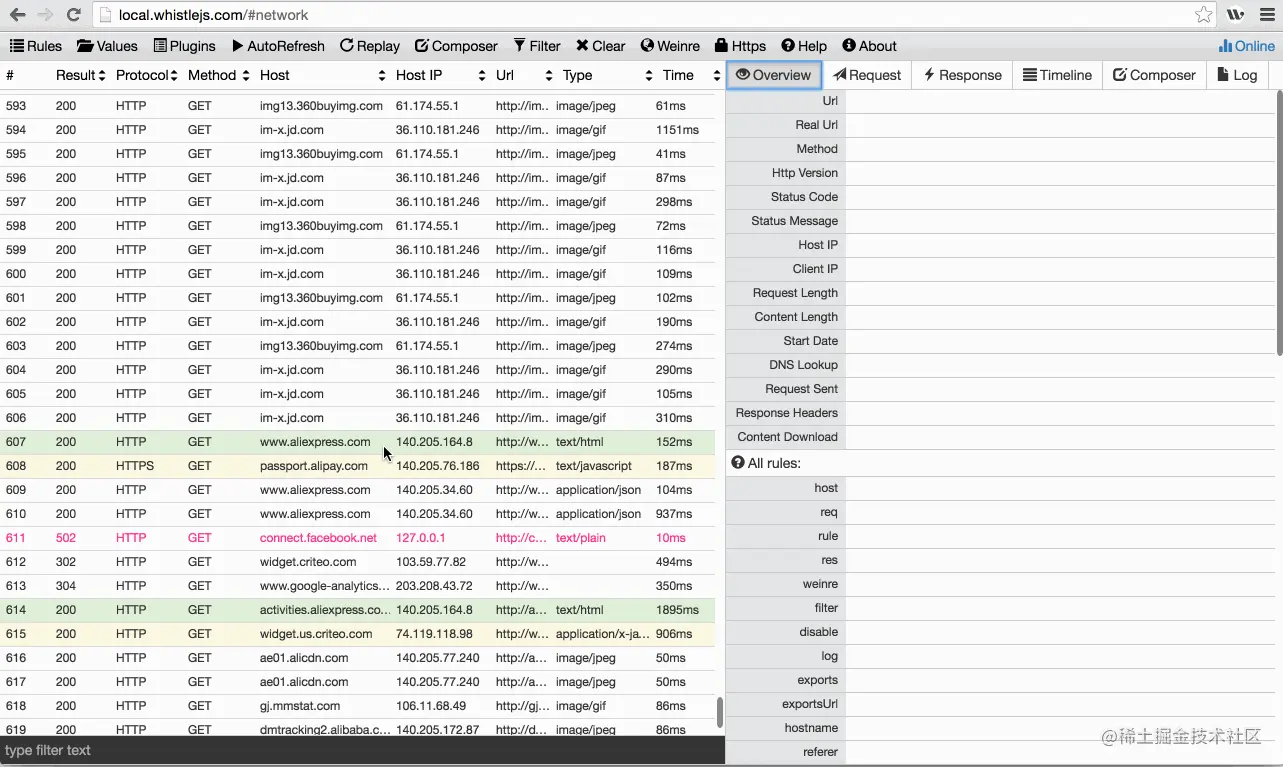Open the About info item

[x=869, y=46]
